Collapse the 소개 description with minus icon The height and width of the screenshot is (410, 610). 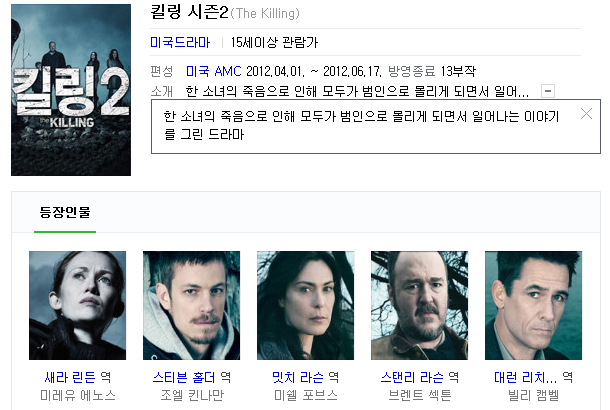click(548, 91)
